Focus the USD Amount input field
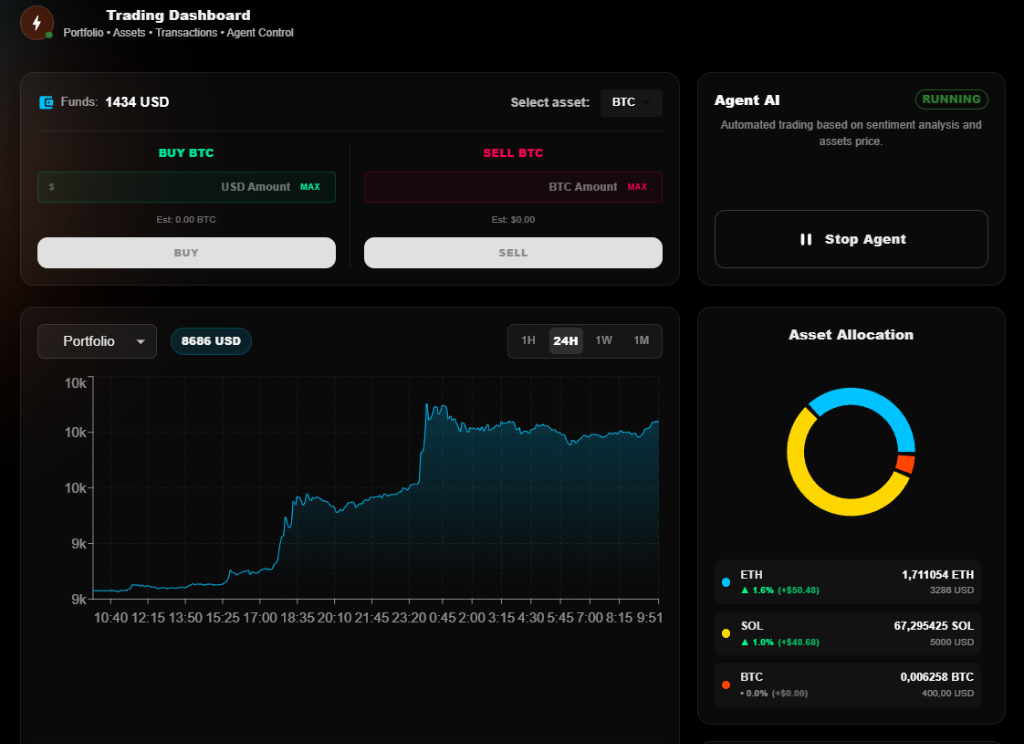 click(186, 187)
